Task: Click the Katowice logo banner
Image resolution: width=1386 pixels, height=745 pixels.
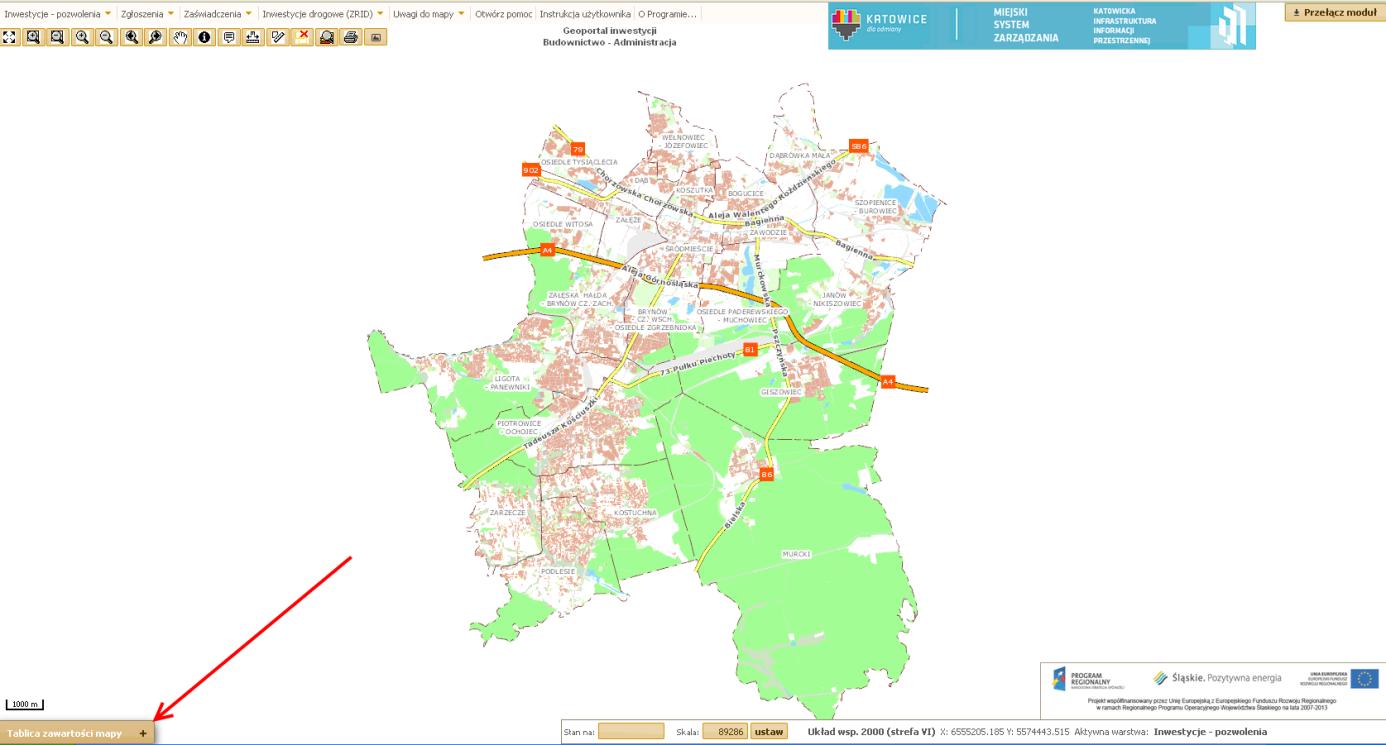Action: coord(881,25)
